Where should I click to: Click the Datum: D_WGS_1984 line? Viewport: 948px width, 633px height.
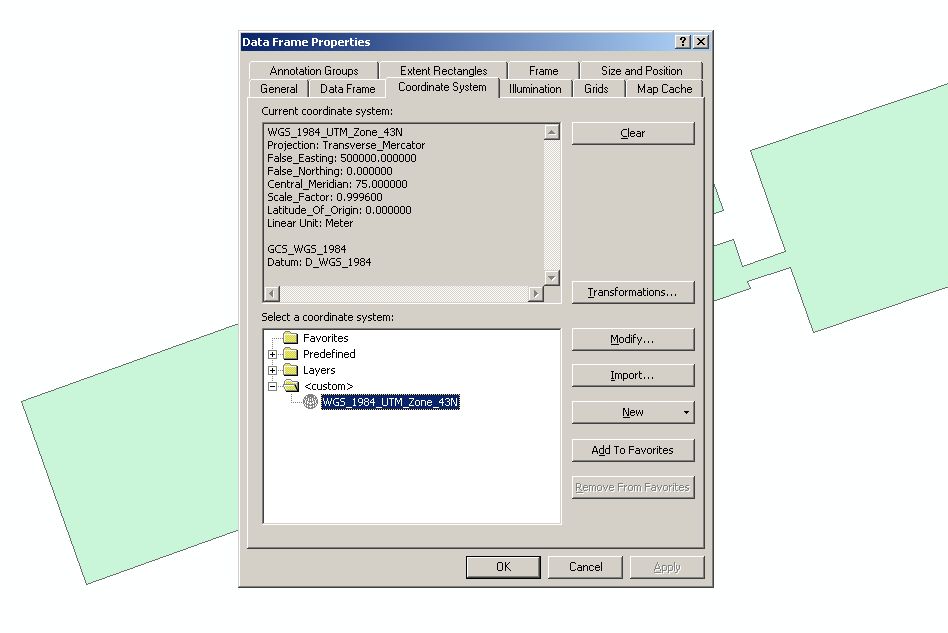319,262
